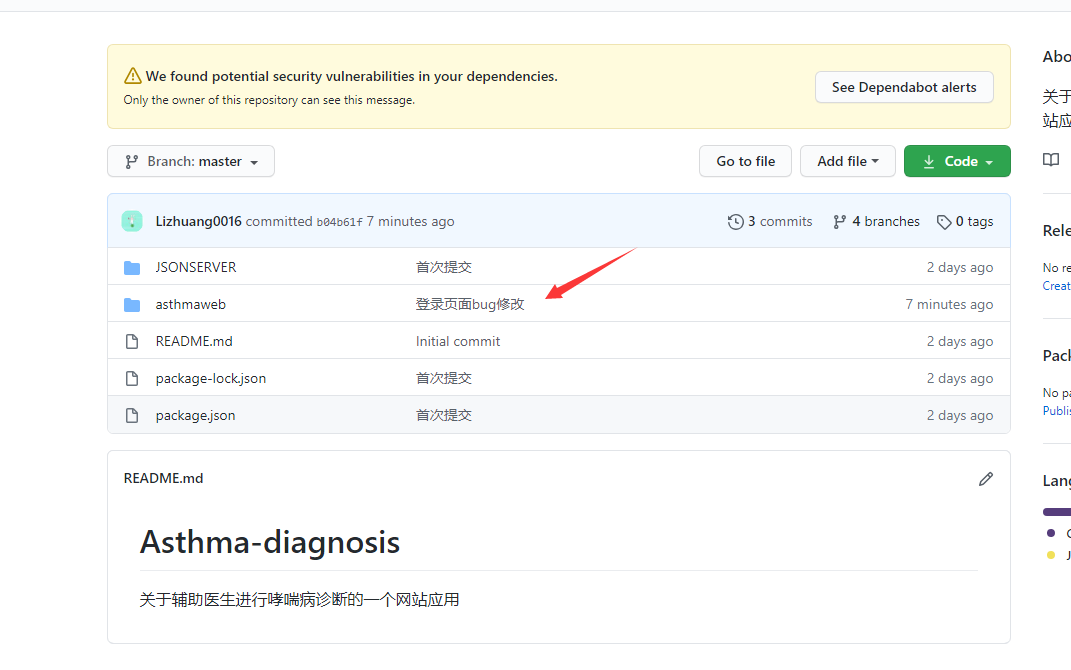Edit README with pencil icon
The image size is (1071, 670).
986,479
